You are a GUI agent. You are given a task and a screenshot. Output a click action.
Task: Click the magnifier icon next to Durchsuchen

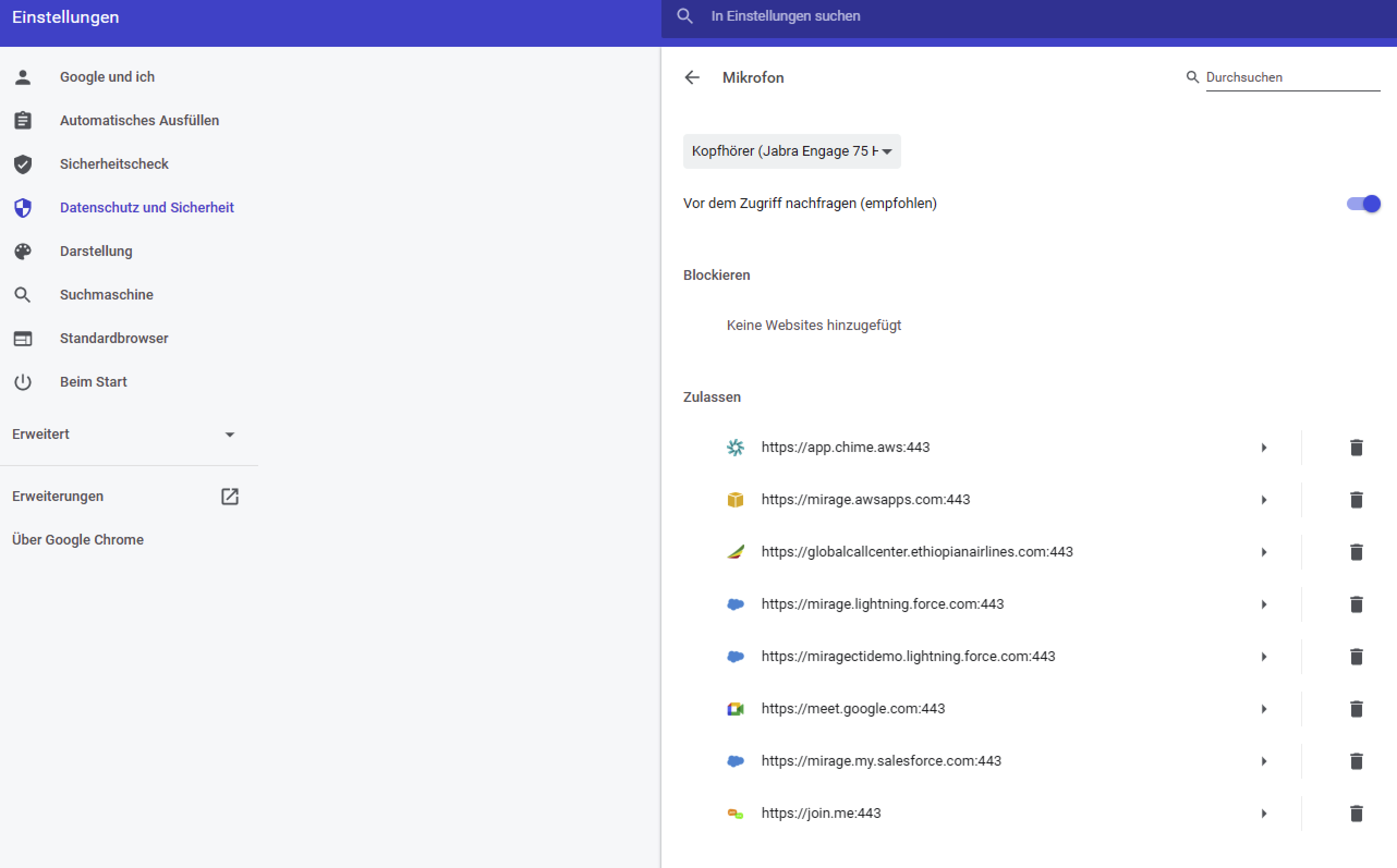tap(1193, 77)
